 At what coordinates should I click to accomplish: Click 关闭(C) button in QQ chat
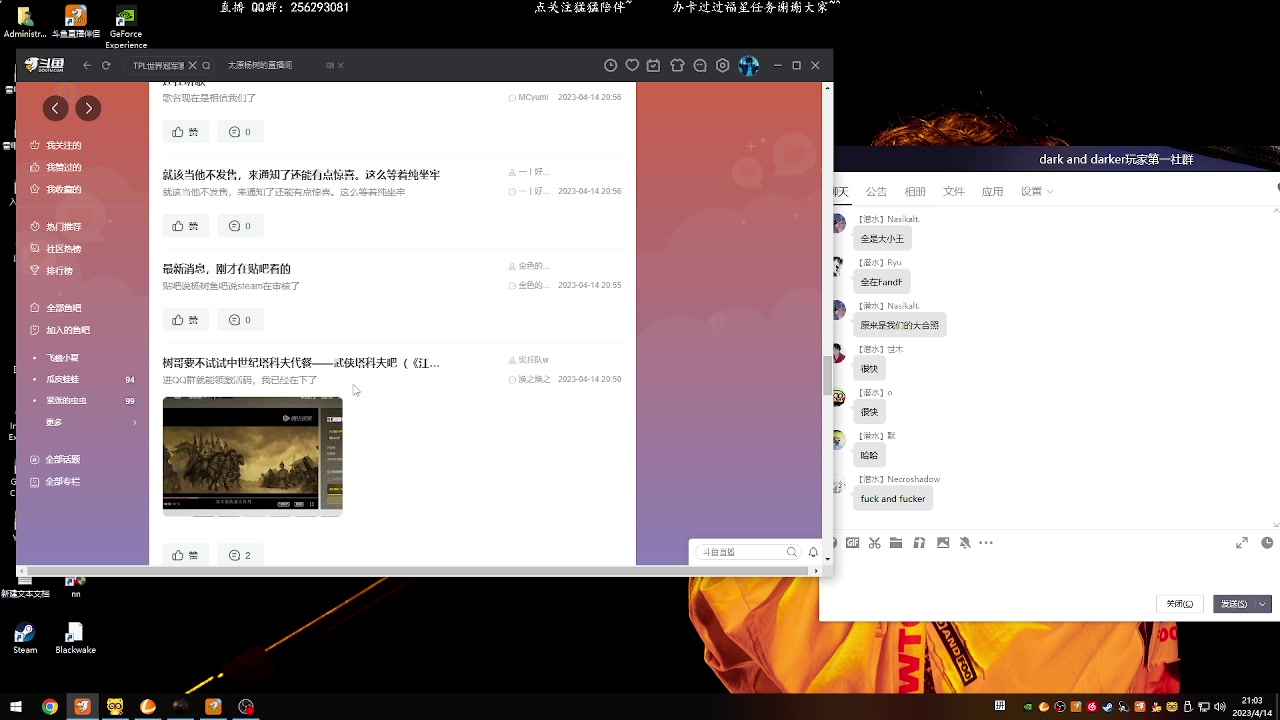(1181, 604)
